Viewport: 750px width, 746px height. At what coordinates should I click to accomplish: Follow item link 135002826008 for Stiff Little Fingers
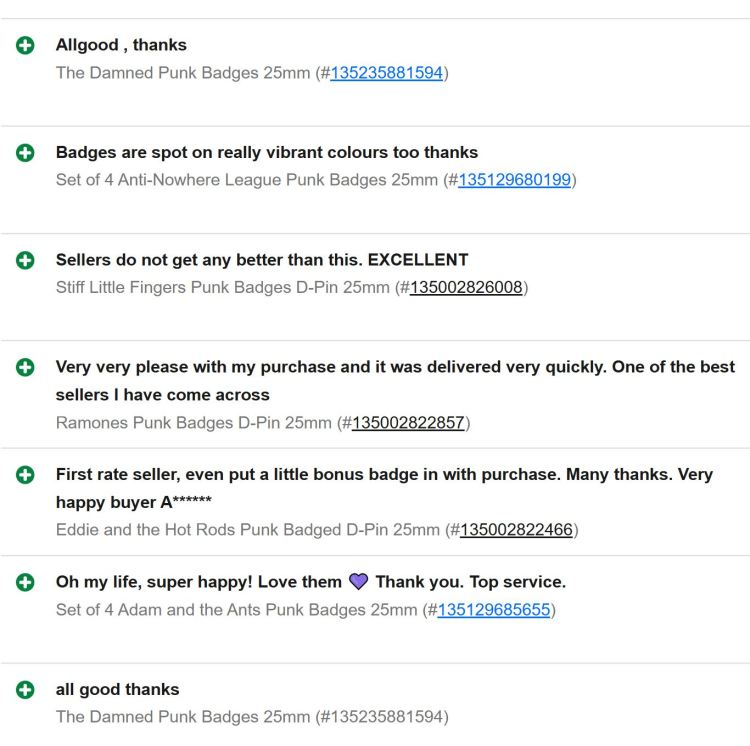coord(466,288)
